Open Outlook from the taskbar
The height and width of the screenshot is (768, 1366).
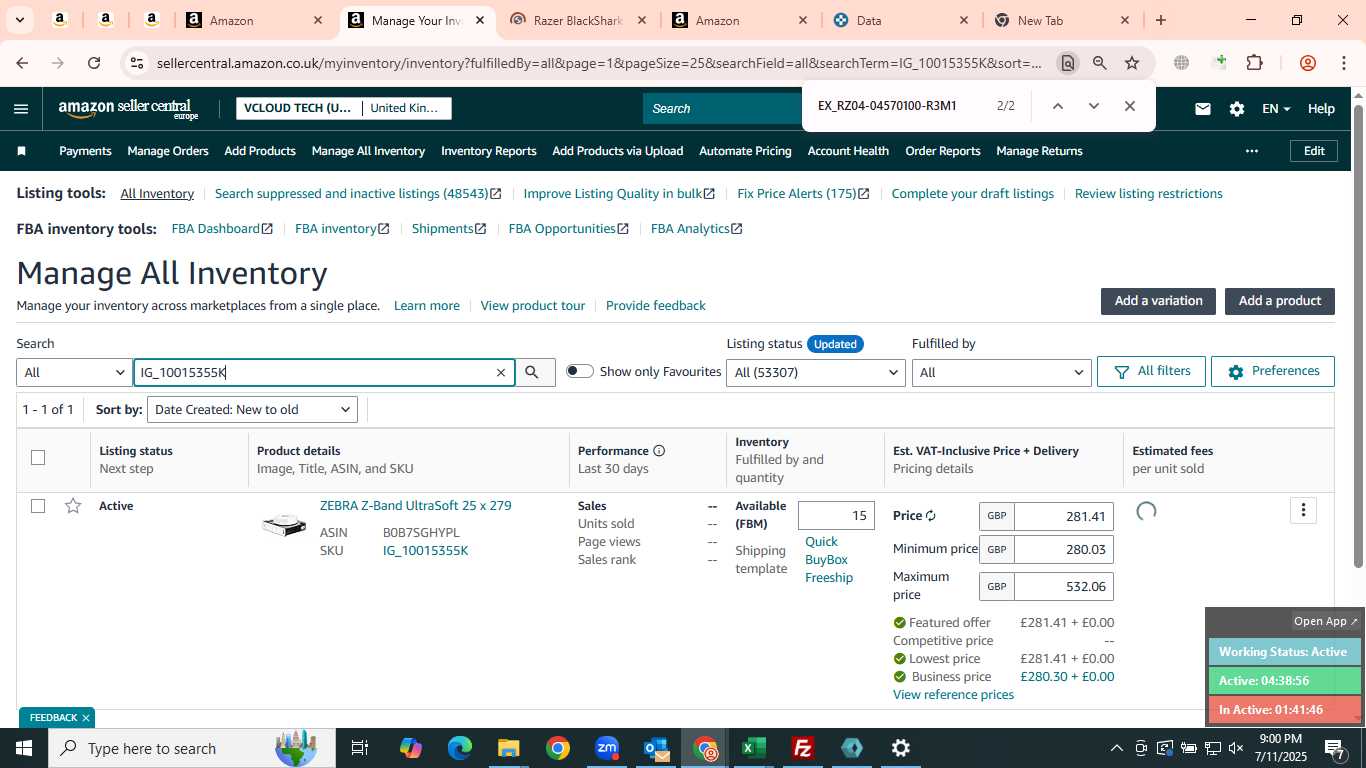pos(656,748)
